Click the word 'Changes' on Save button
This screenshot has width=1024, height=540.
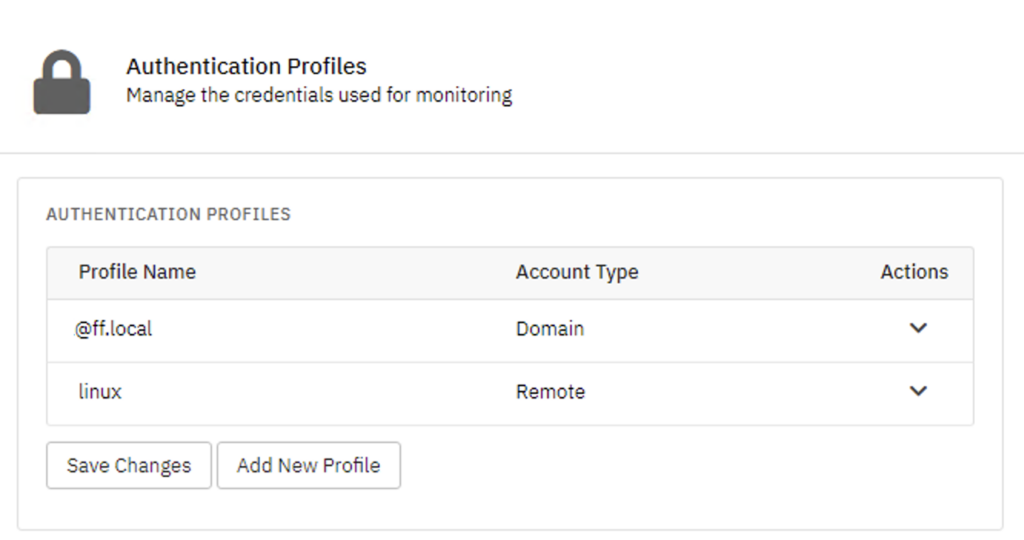153,466
